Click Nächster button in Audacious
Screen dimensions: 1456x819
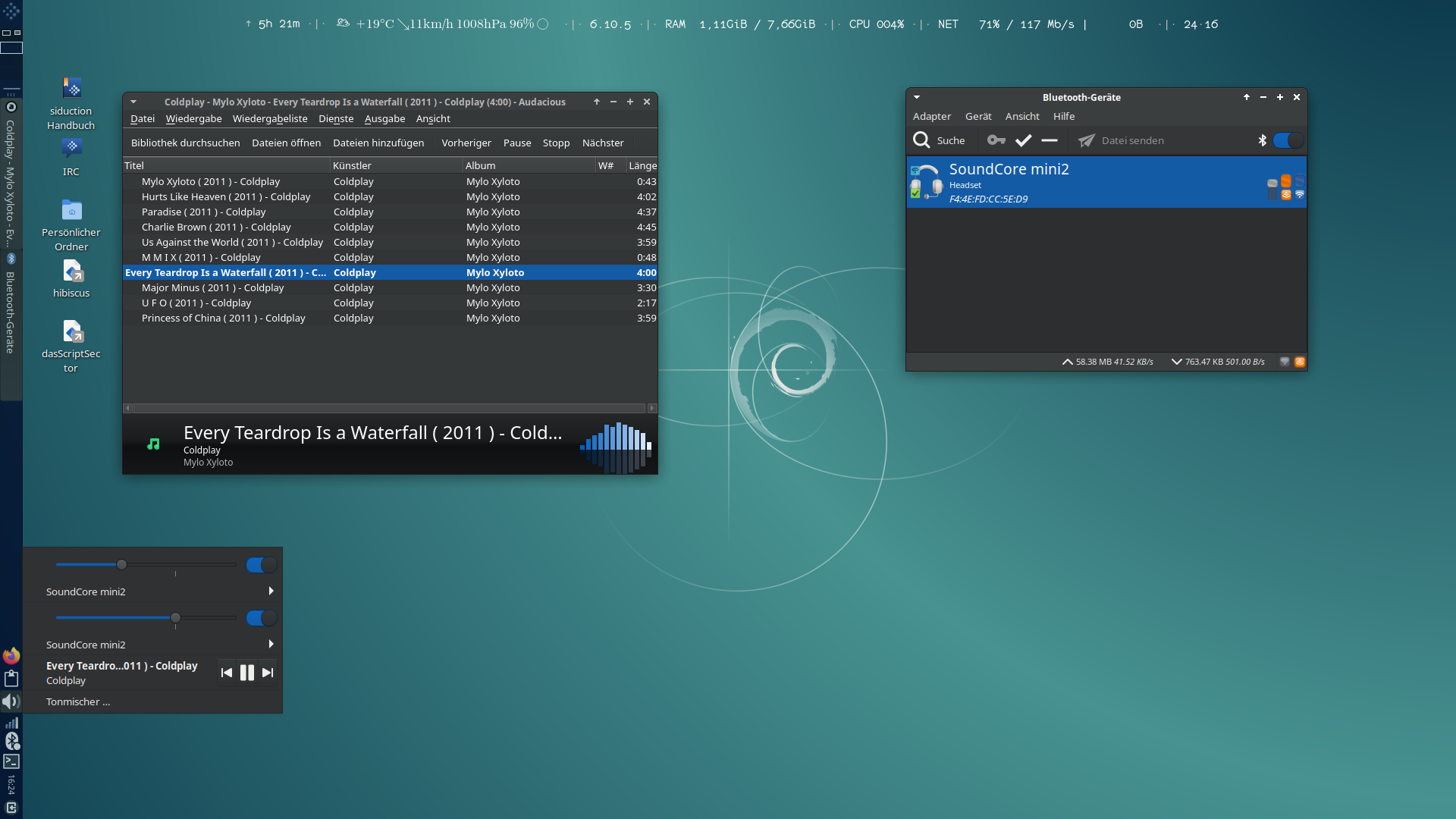603,143
